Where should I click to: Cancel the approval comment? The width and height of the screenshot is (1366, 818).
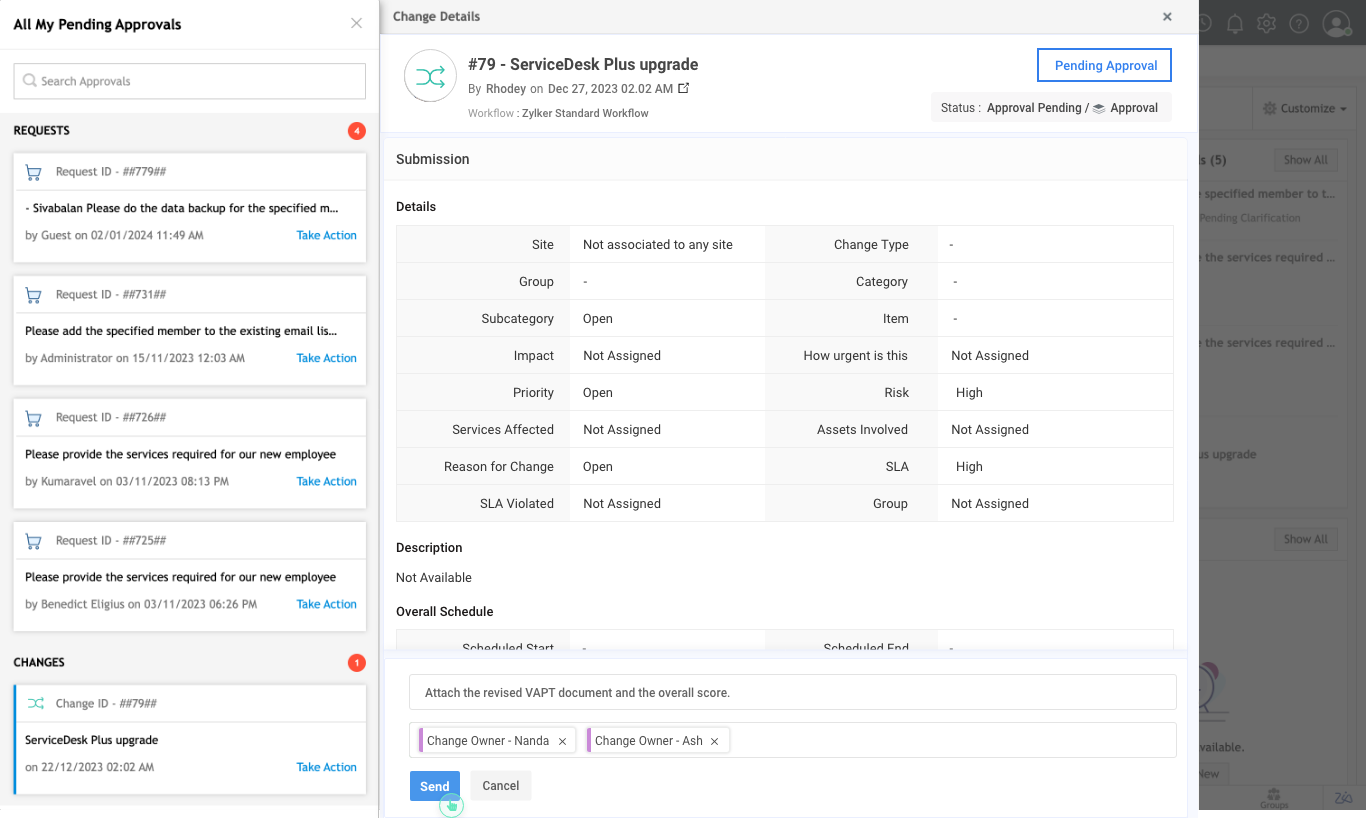click(500, 786)
